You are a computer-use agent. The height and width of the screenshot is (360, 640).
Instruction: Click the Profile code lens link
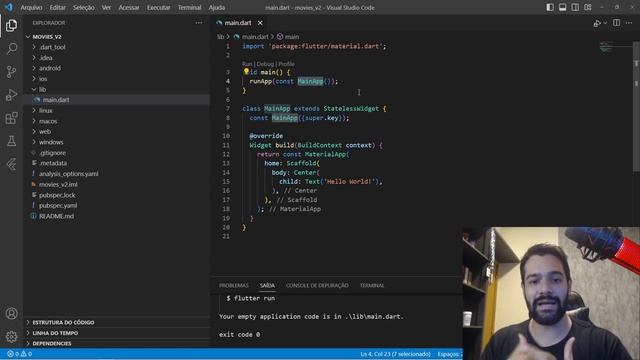point(286,64)
